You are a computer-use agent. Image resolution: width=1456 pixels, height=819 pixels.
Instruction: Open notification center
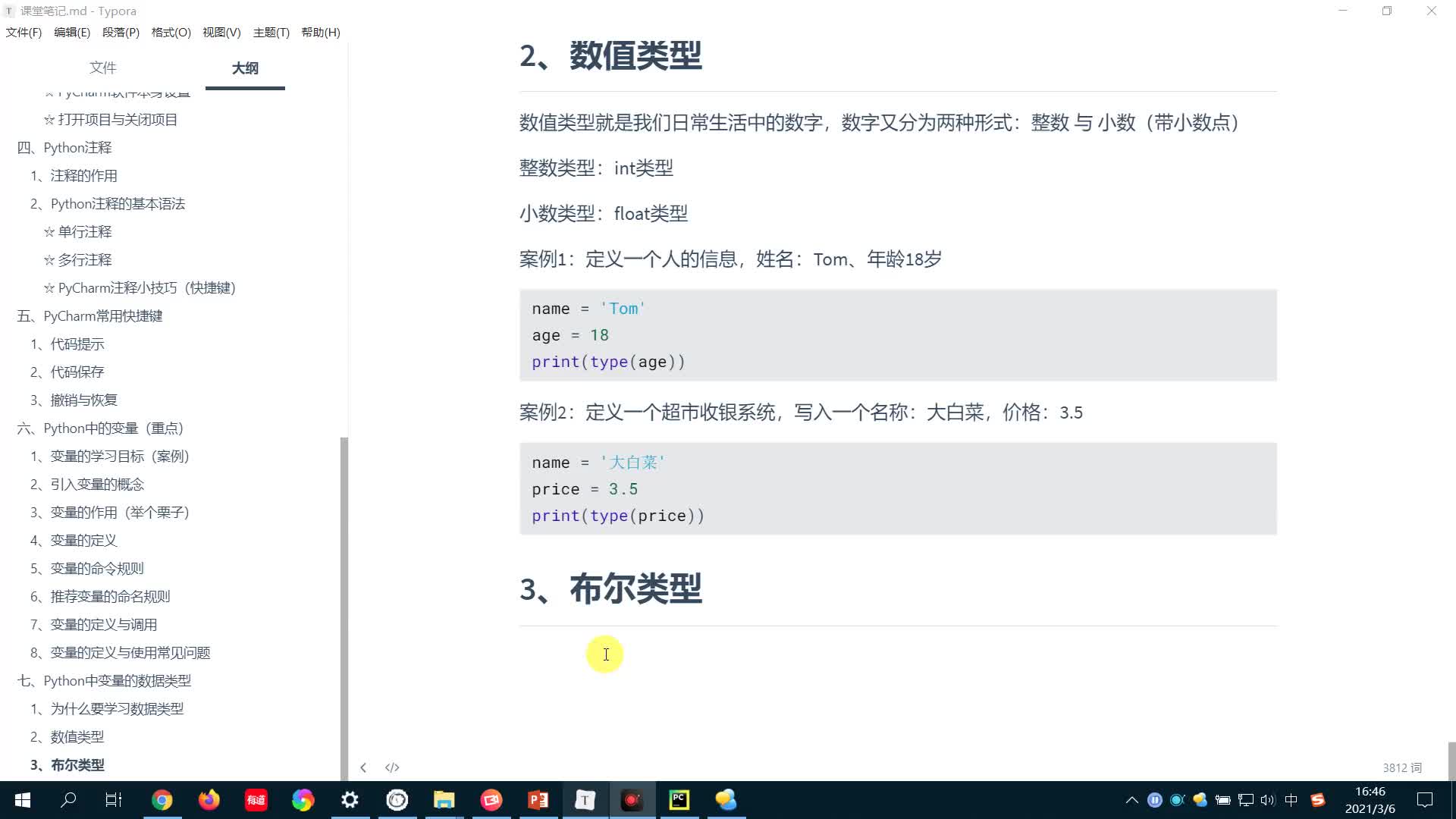(x=1425, y=800)
